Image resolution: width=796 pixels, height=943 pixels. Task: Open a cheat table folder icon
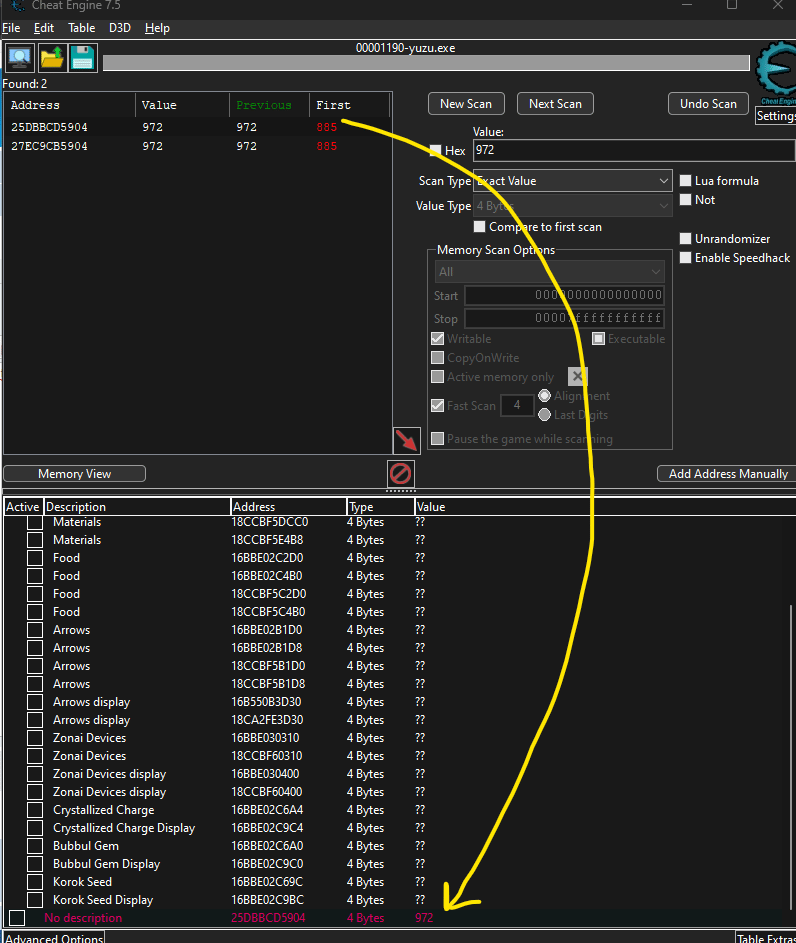(52, 58)
